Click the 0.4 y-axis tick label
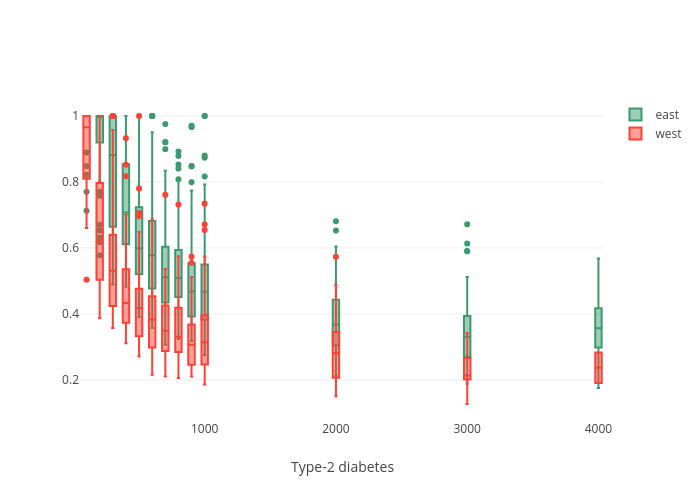 coord(69,313)
